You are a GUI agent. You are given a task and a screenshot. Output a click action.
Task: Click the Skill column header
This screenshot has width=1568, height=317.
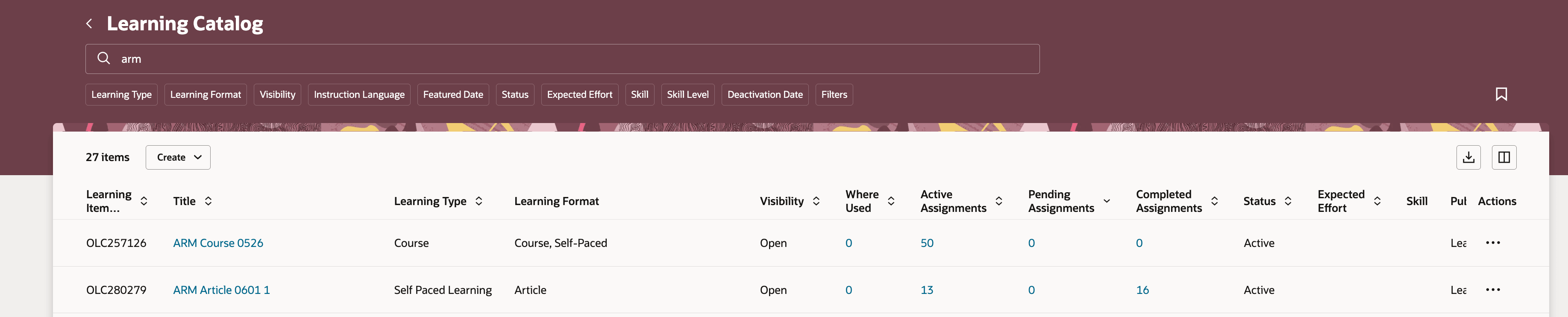coord(1416,201)
